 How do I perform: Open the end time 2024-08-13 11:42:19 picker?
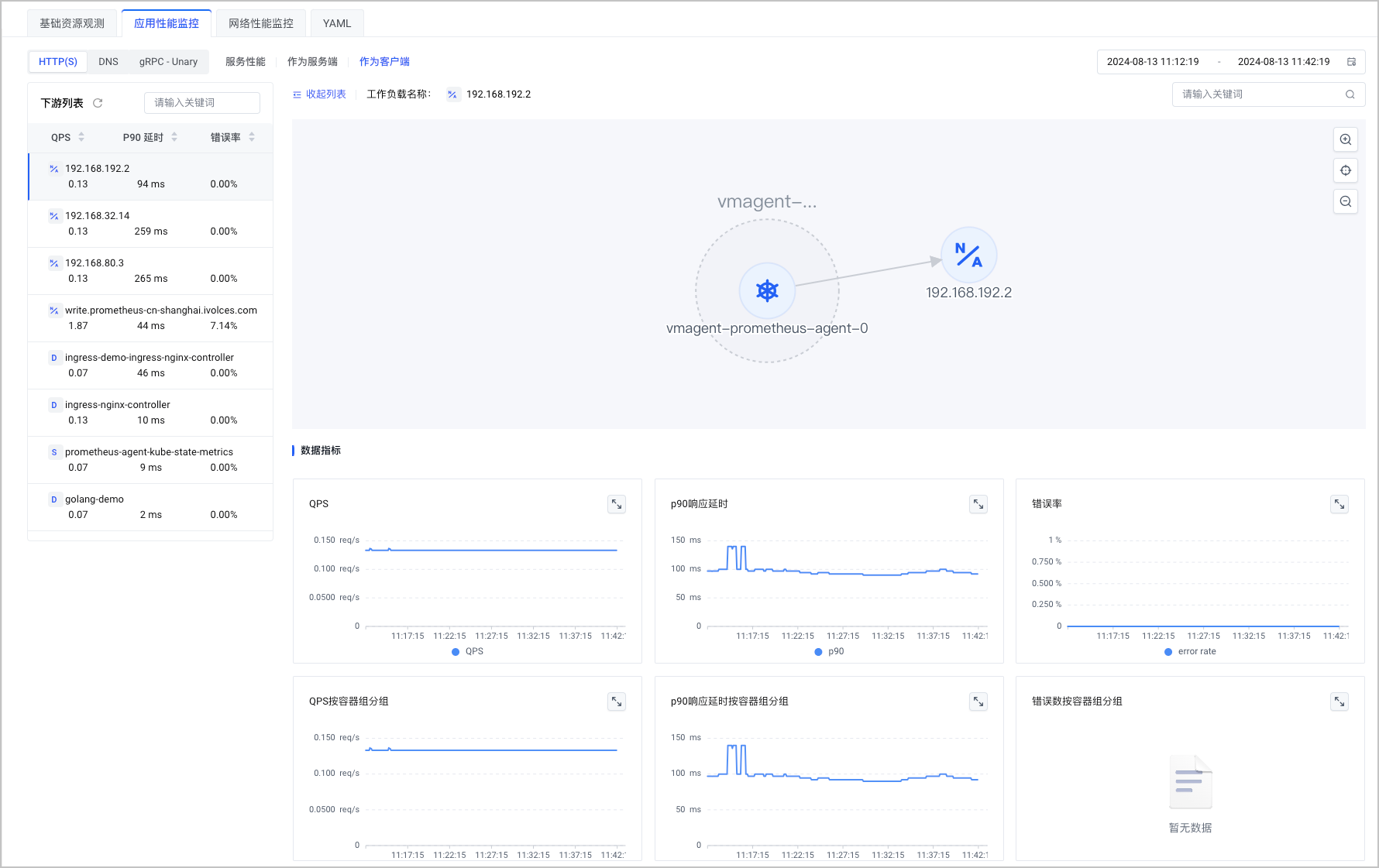1283,62
